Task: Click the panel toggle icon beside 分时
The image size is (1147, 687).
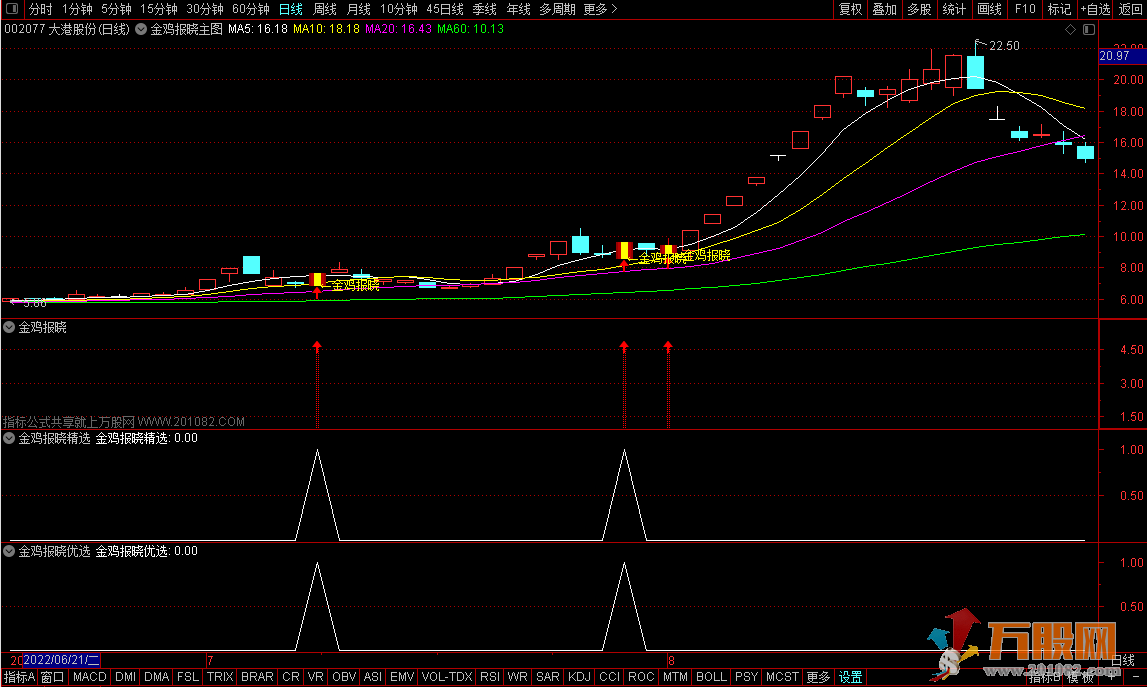Action: click(x=12, y=9)
